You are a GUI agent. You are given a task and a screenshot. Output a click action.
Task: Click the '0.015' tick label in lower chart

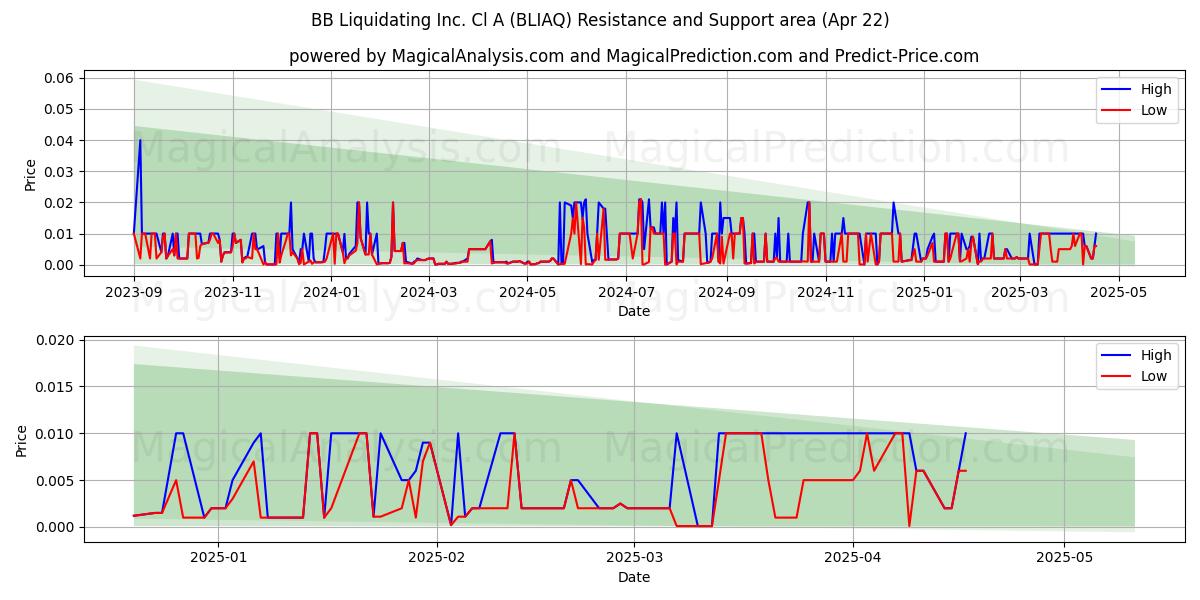(56, 387)
